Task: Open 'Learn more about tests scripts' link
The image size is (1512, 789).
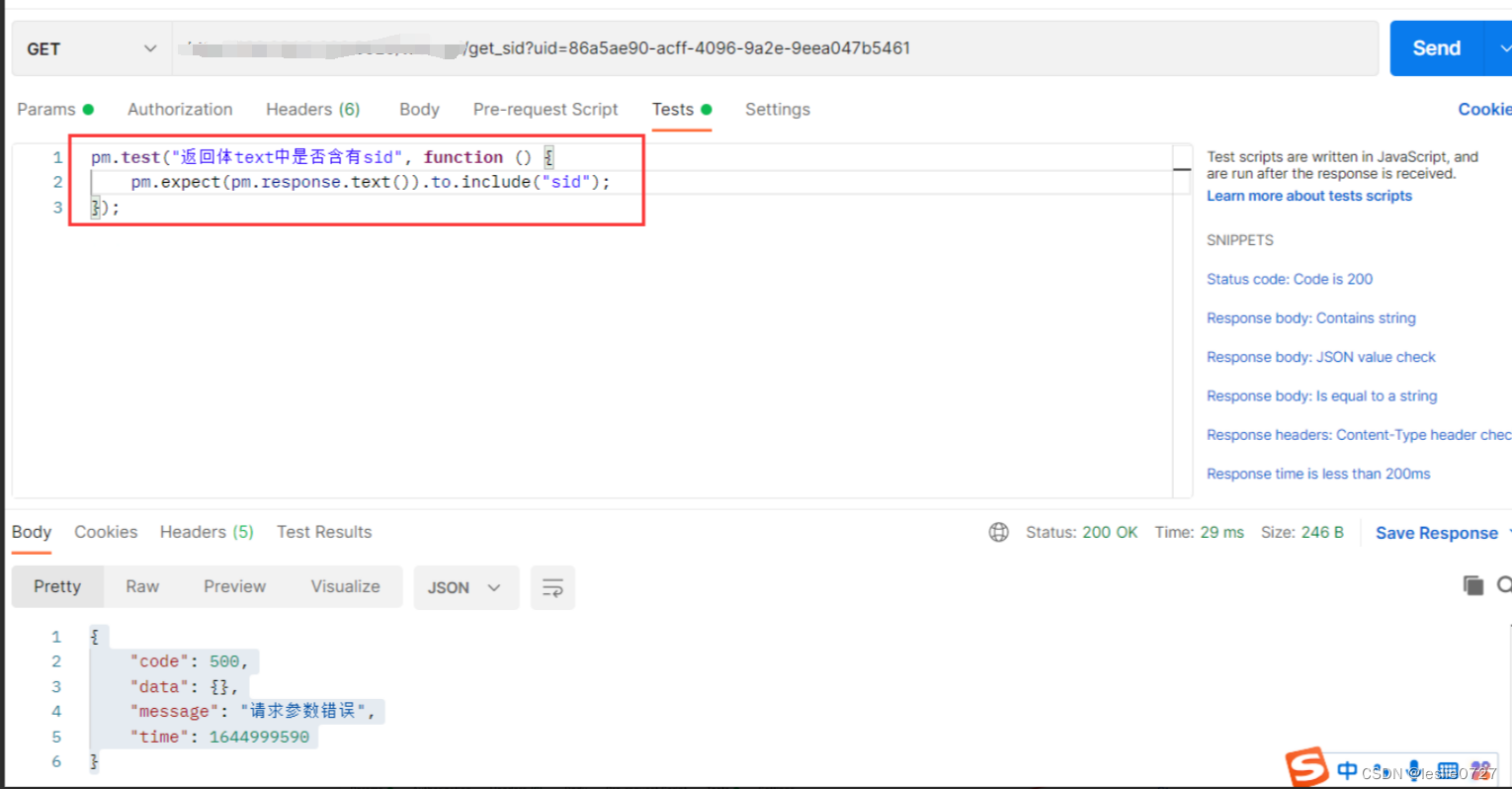Action: click(x=1308, y=195)
